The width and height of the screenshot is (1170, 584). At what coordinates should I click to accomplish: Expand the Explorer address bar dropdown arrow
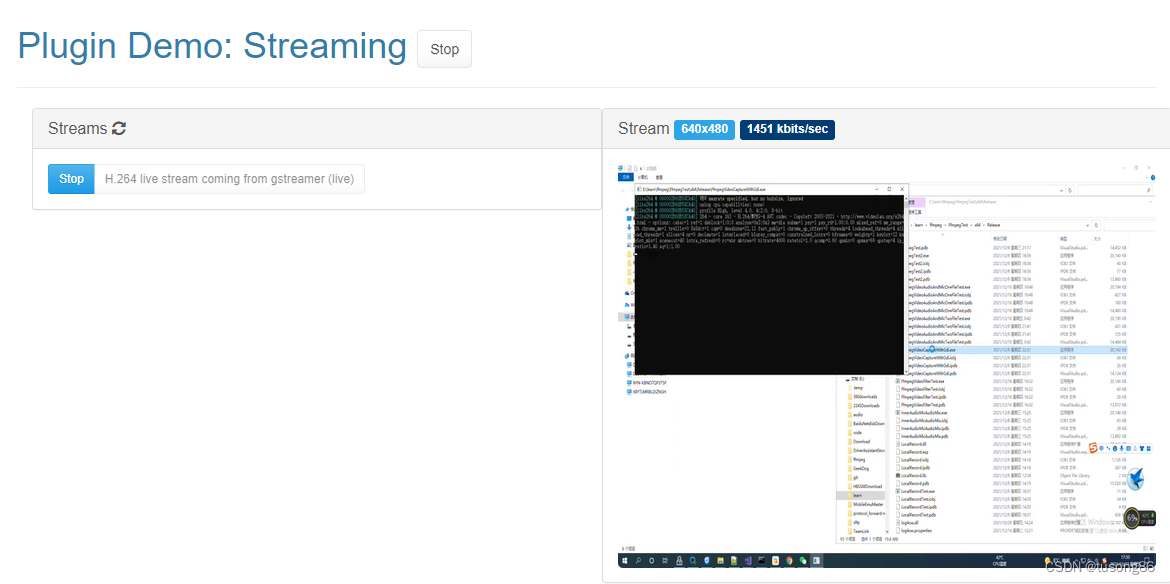click(1087, 225)
